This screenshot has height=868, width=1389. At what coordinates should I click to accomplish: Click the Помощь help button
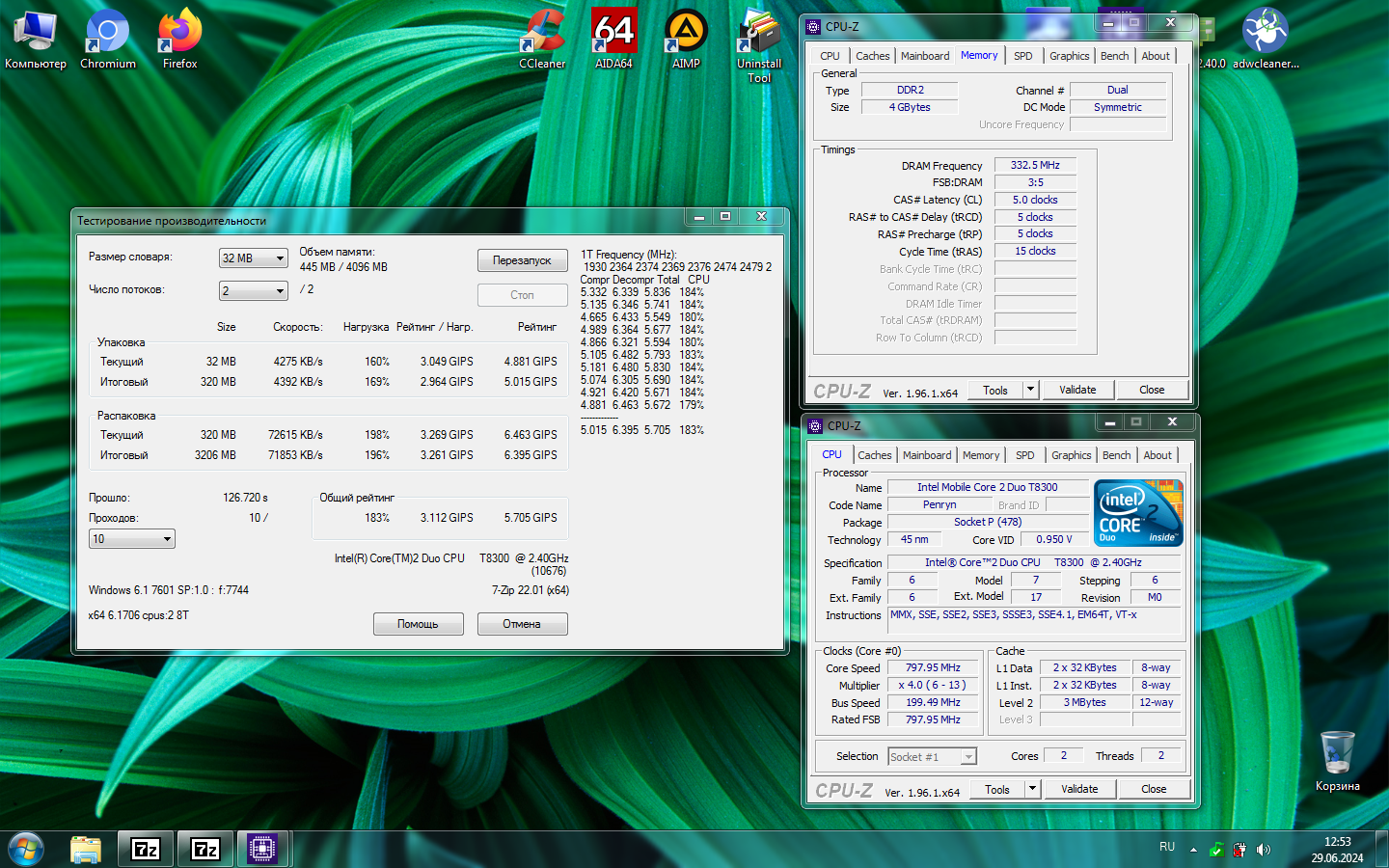418,624
